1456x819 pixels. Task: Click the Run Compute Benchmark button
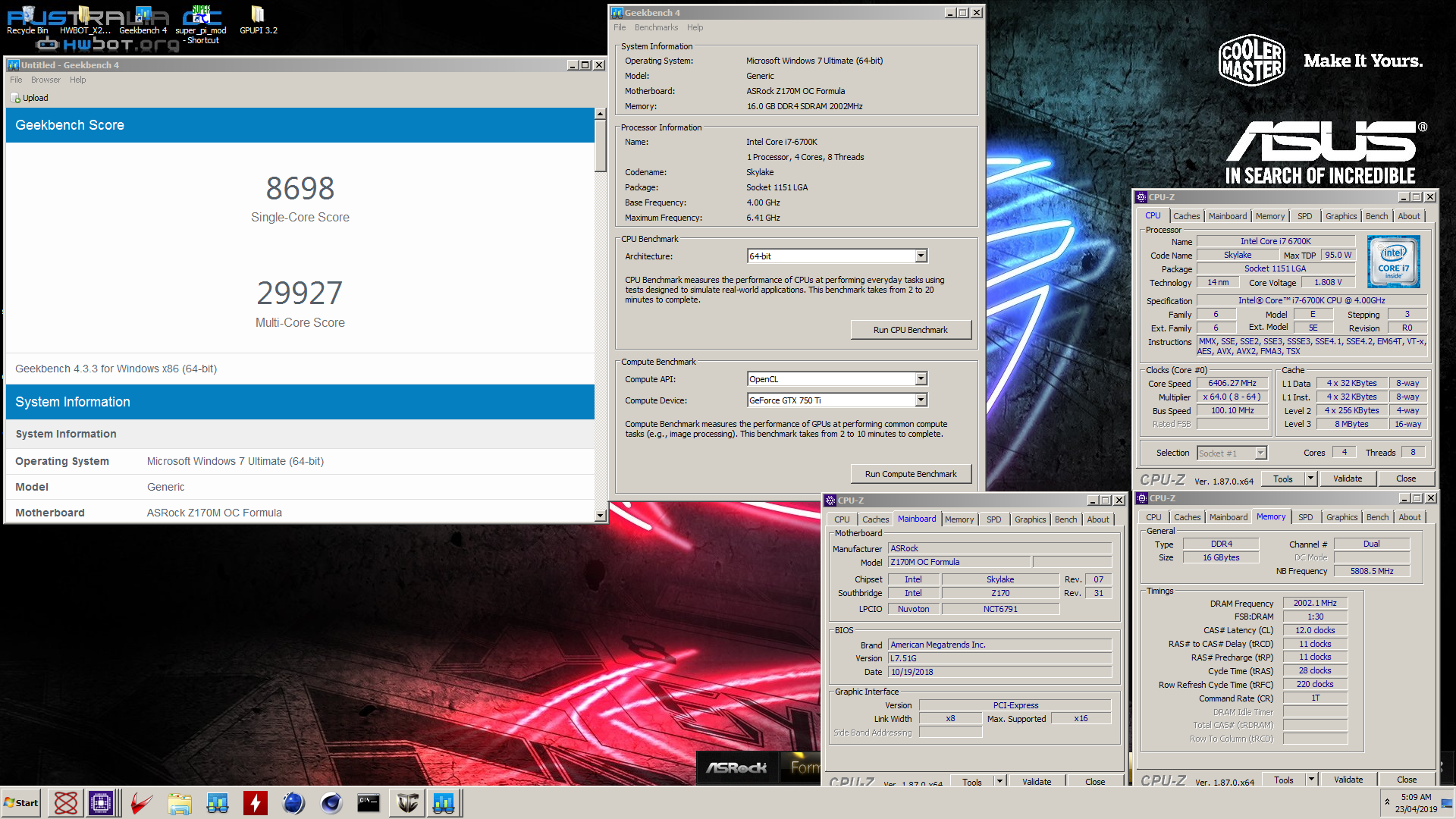[910, 474]
